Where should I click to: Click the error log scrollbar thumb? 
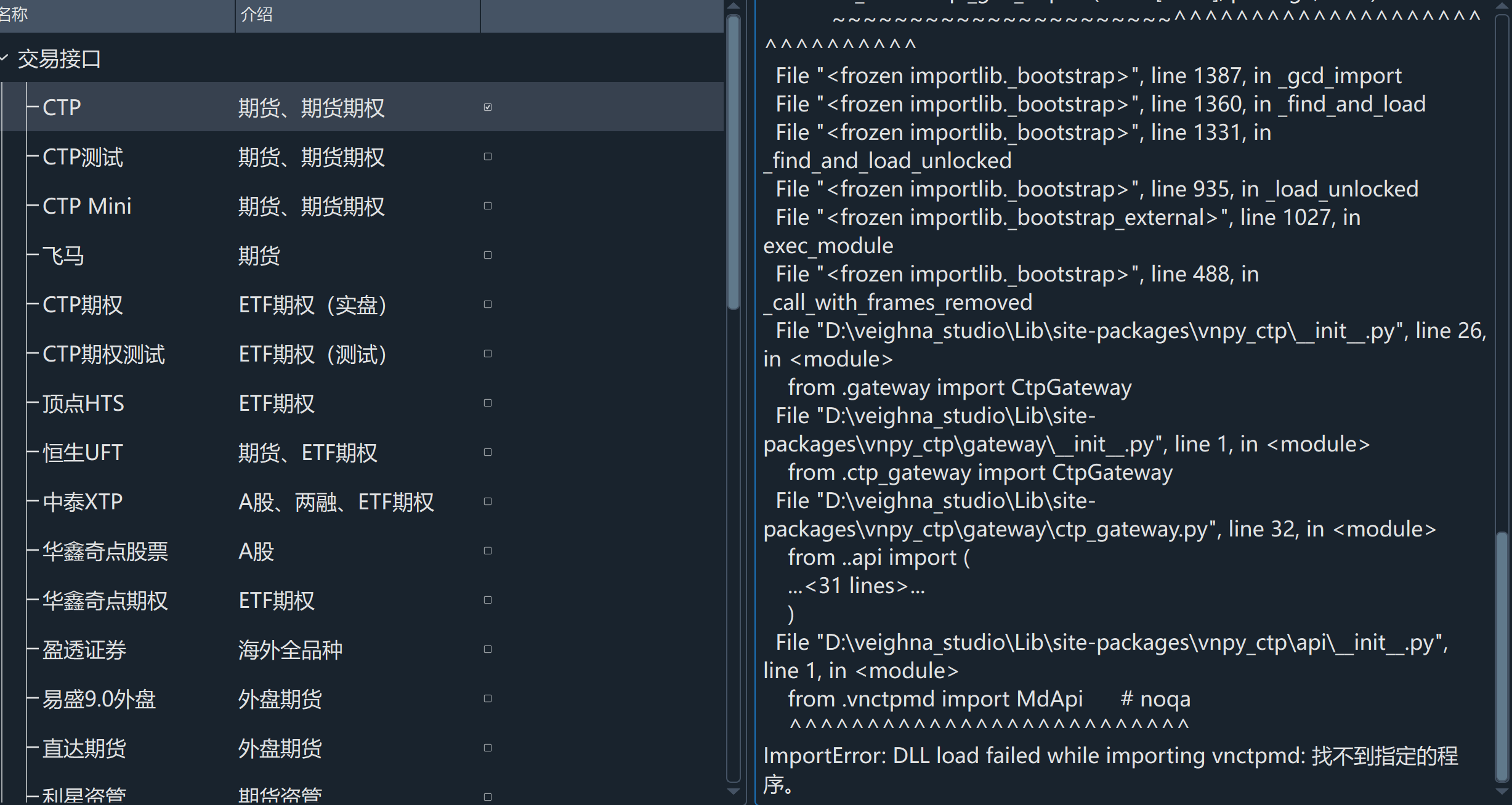[x=1502, y=656]
